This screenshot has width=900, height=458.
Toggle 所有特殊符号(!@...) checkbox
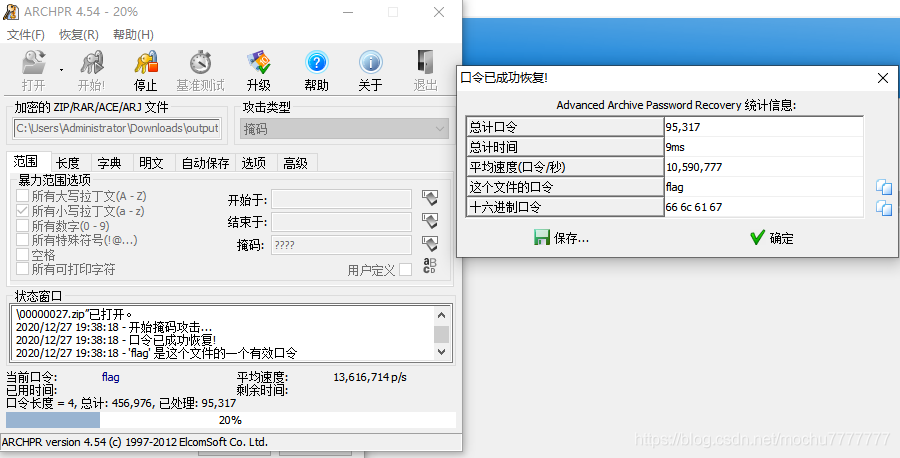pyautogui.click(x=22, y=240)
